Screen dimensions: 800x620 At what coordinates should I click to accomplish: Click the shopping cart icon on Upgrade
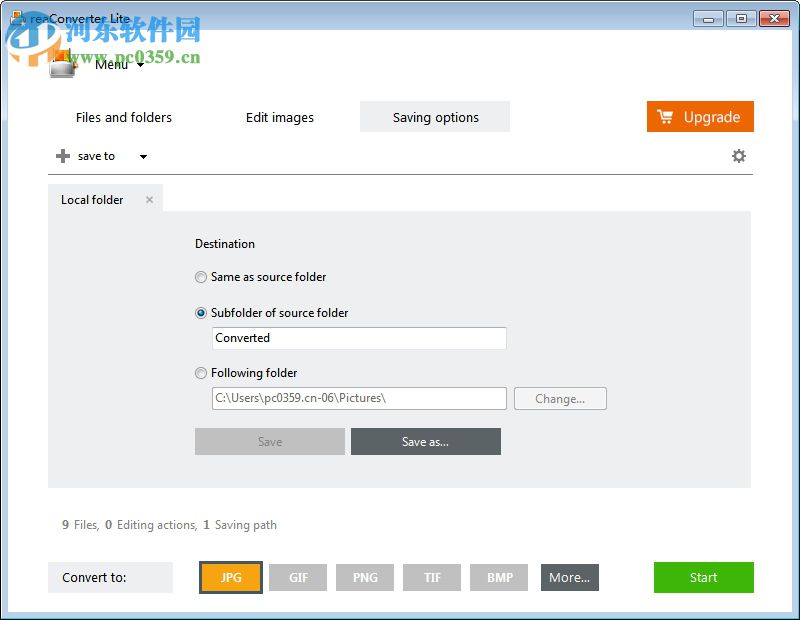coord(665,117)
